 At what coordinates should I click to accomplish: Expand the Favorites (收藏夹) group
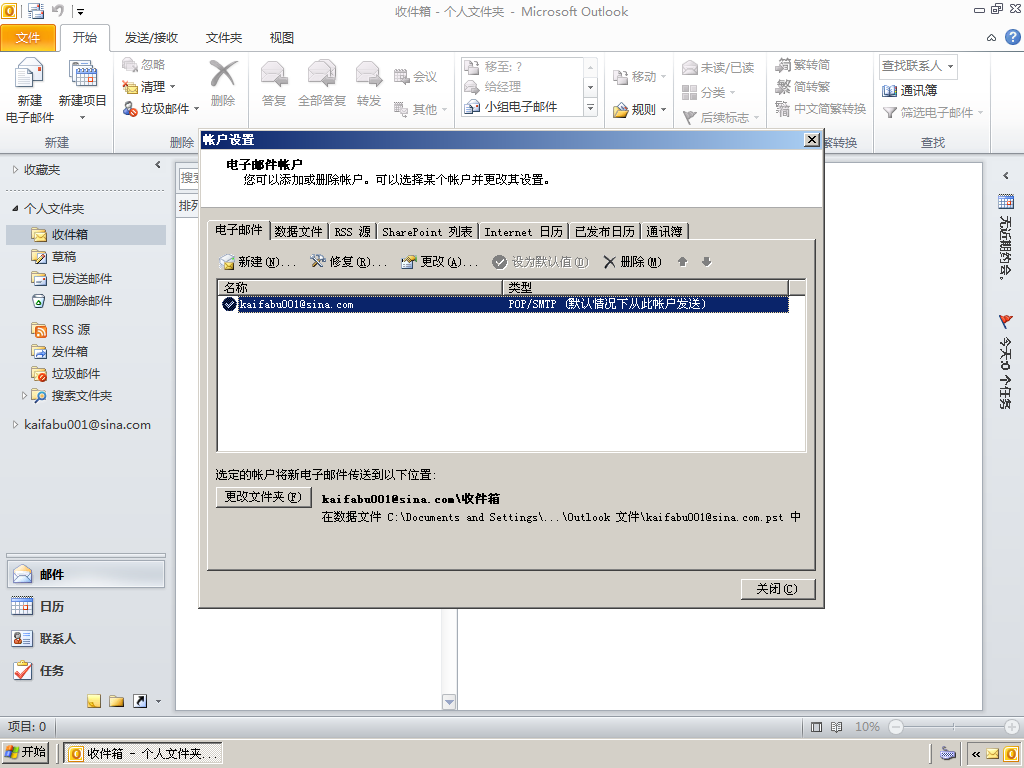(16, 170)
